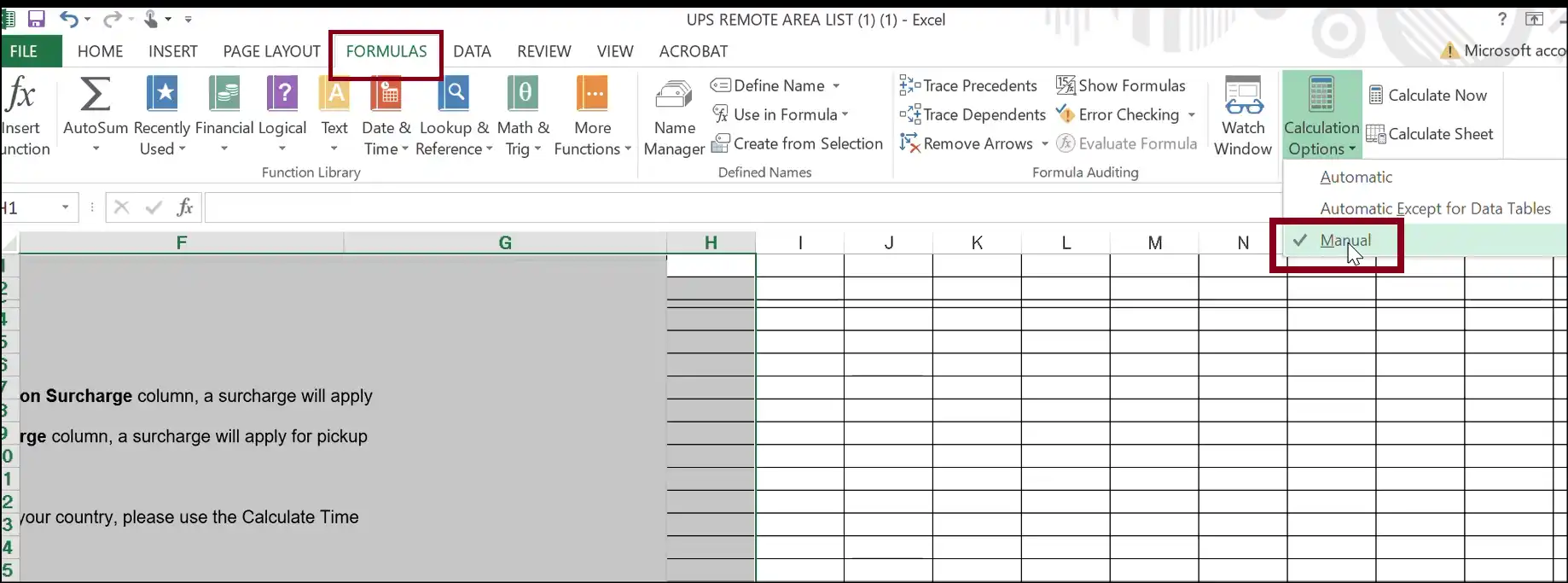Click Trace Precedents
The height and width of the screenshot is (583, 1568).
coord(968,85)
